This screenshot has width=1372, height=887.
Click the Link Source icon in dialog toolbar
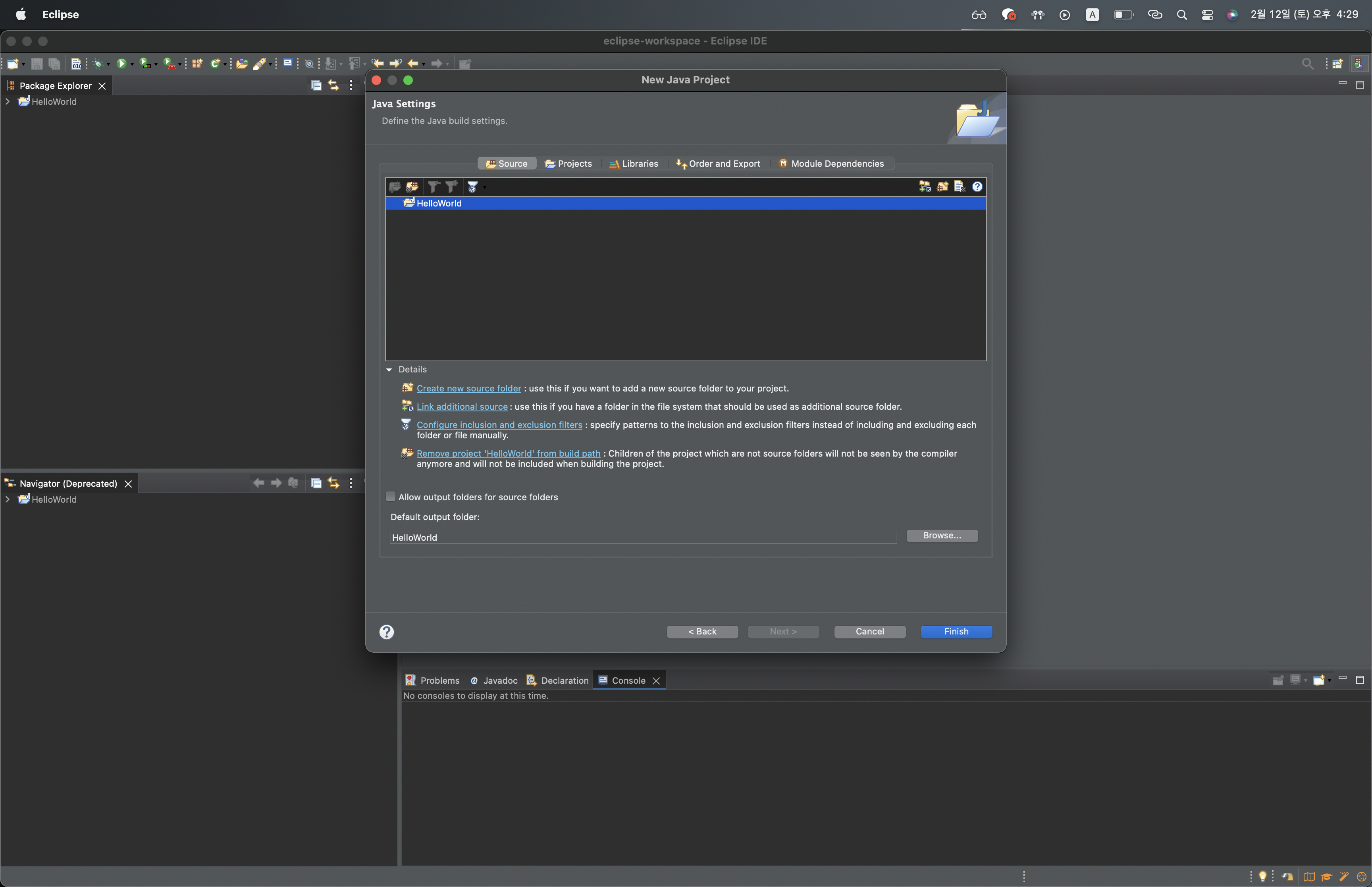pos(925,186)
